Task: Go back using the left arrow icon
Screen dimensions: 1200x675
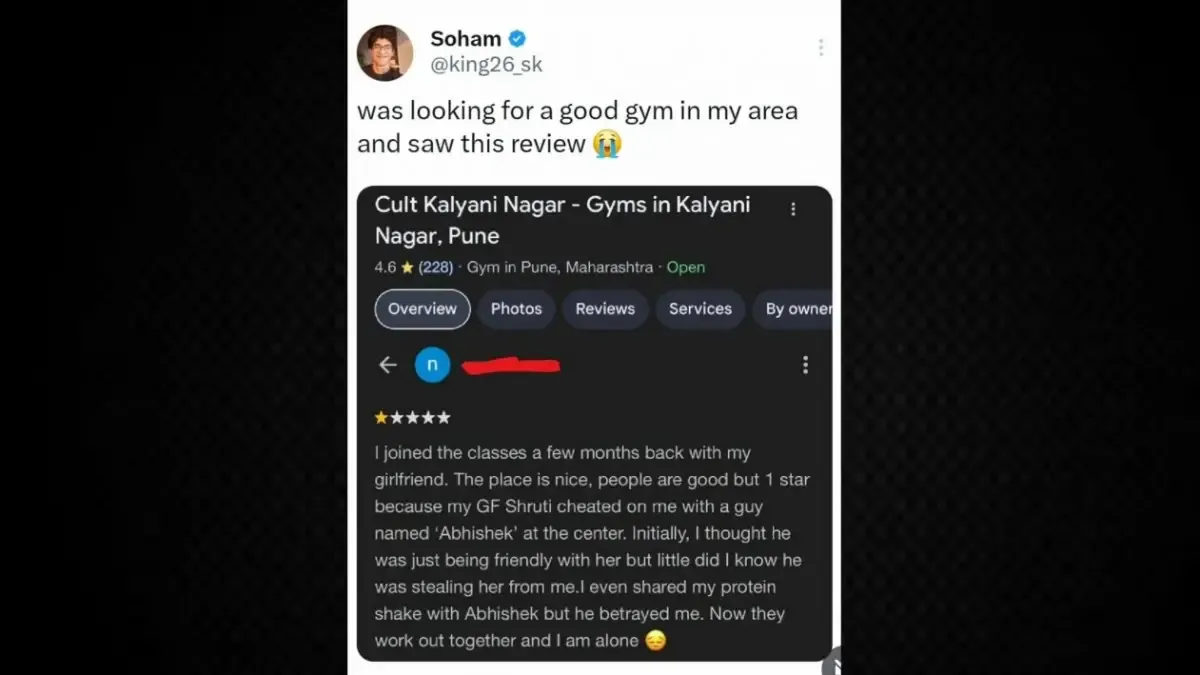Action: click(388, 365)
